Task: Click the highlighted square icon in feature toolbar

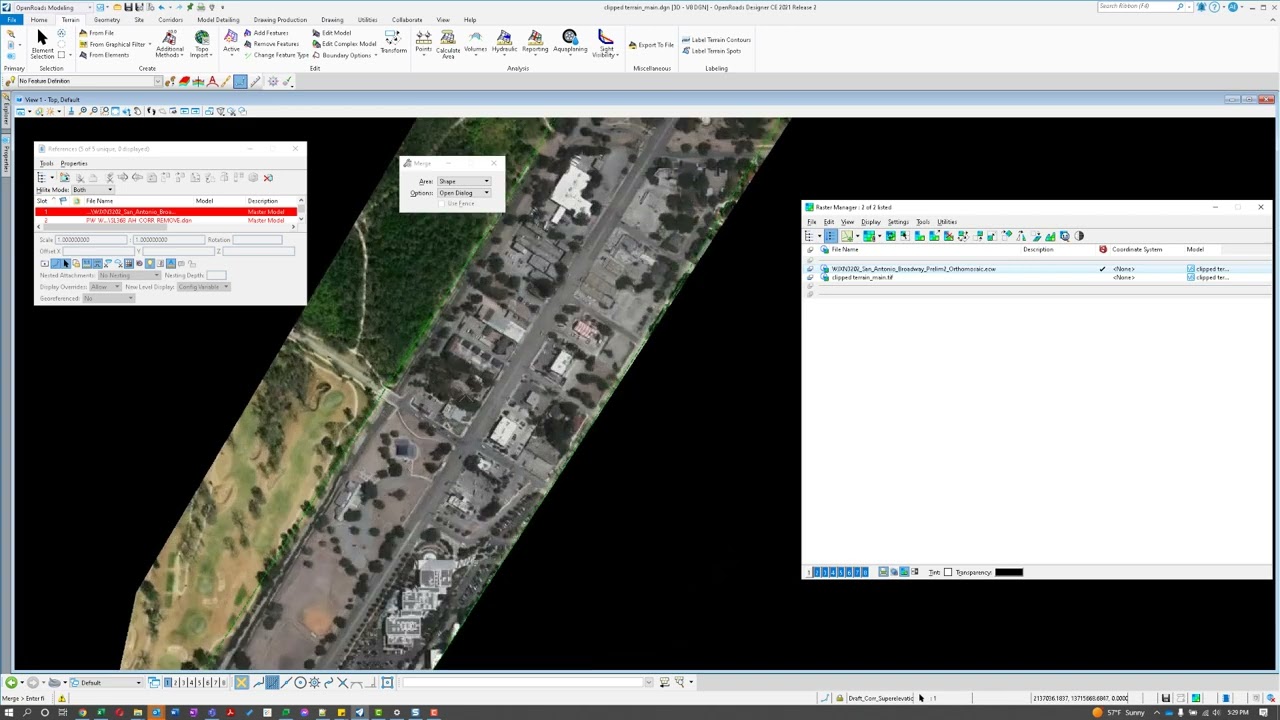Action: click(x=240, y=81)
